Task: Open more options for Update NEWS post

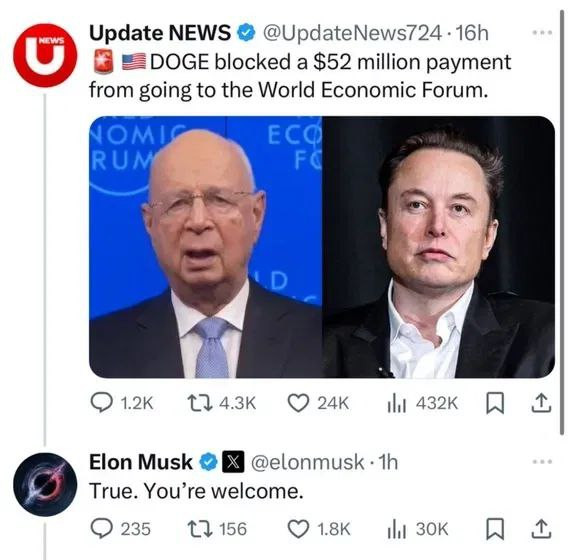Action: tap(542, 33)
